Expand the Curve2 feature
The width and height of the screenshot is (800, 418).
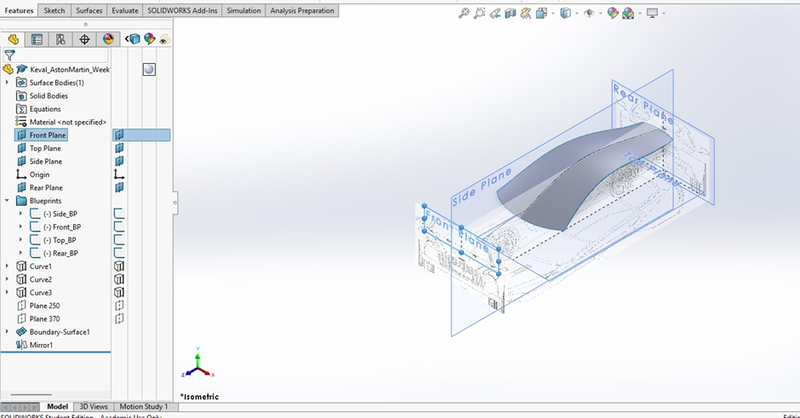pyautogui.click(x=7, y=279)
